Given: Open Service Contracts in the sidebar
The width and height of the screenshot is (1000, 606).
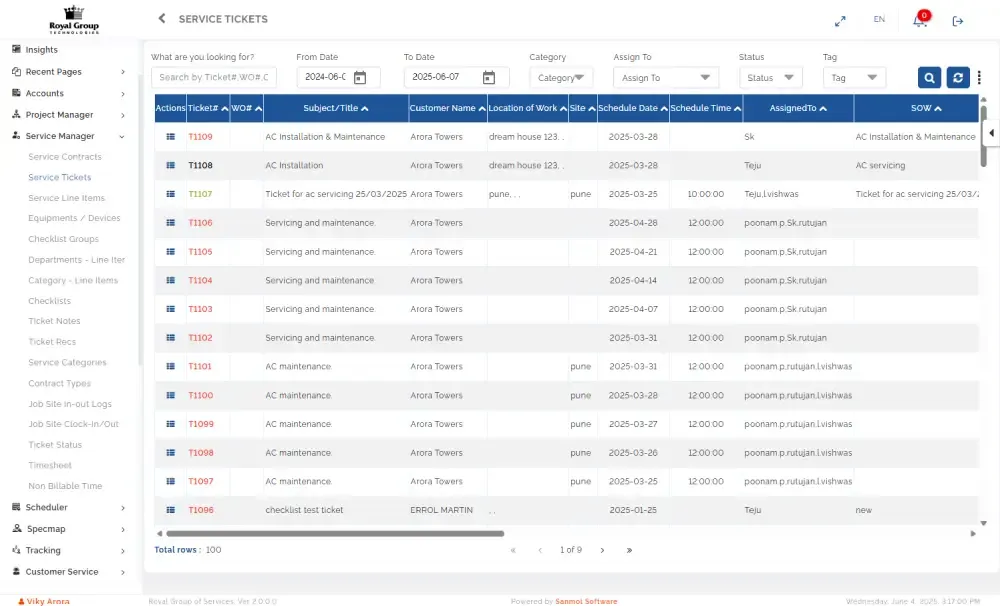Looking at the screenshot, I should click(65, 157).
